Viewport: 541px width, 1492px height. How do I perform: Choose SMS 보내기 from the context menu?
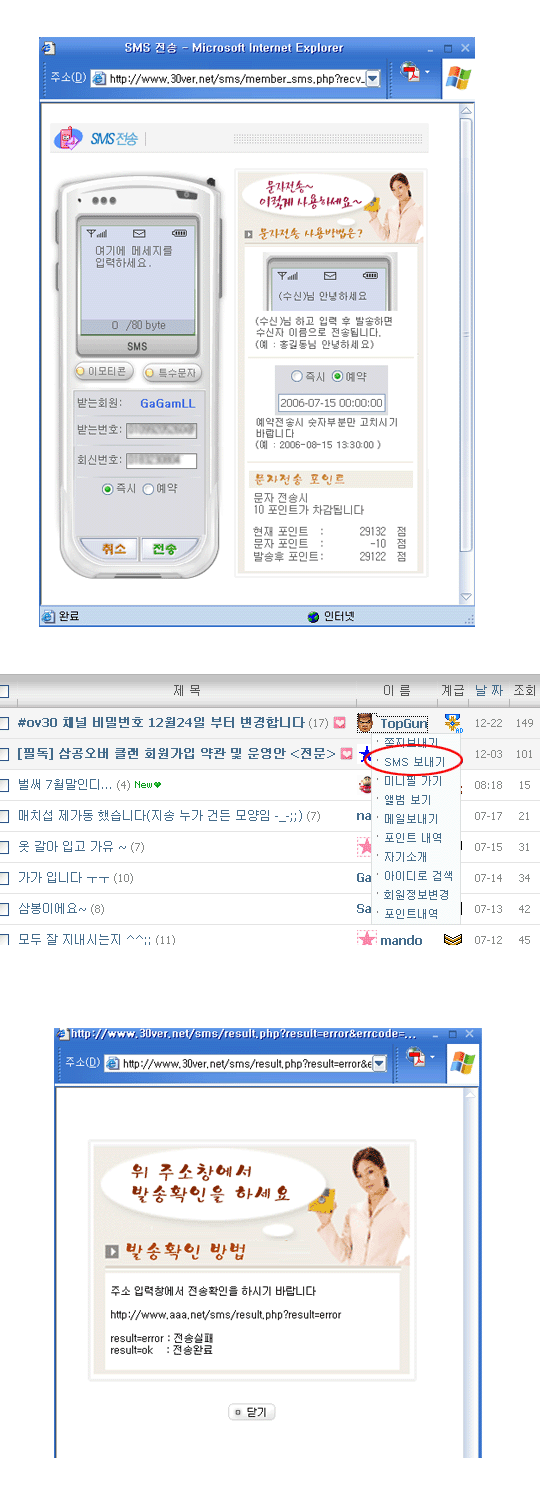[x=414, y=761]
